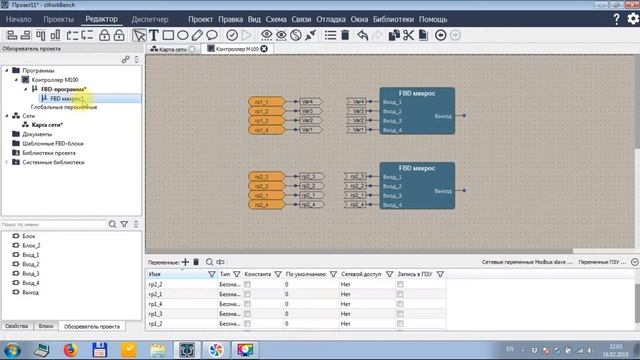Click the trash delete icon in toolbar
640x360 pixels.
[345, 35]
